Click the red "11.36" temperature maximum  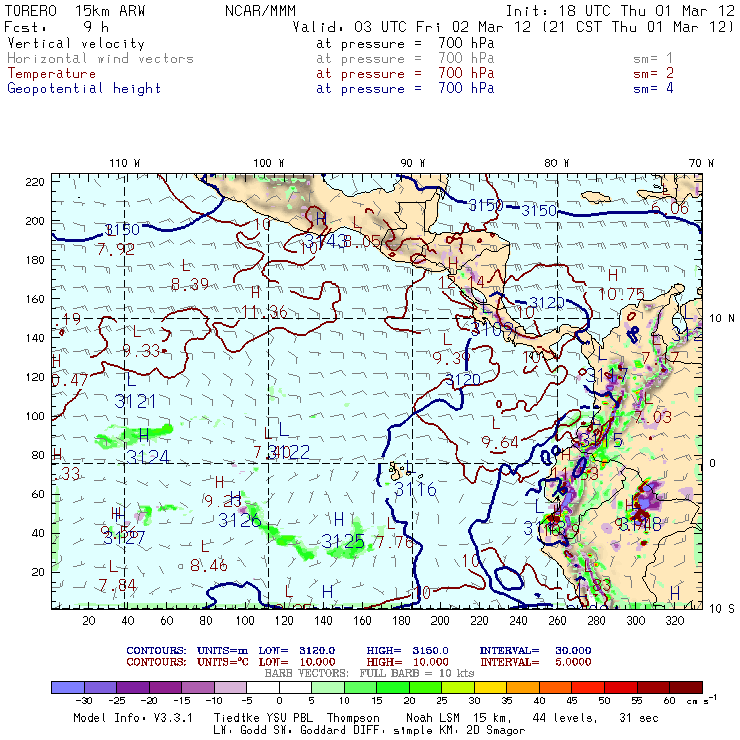click(264, 312)
